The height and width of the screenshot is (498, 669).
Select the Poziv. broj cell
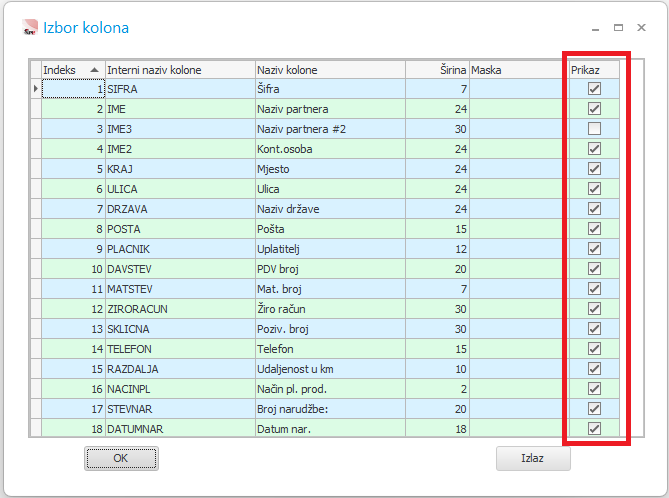tap(330, 329)
